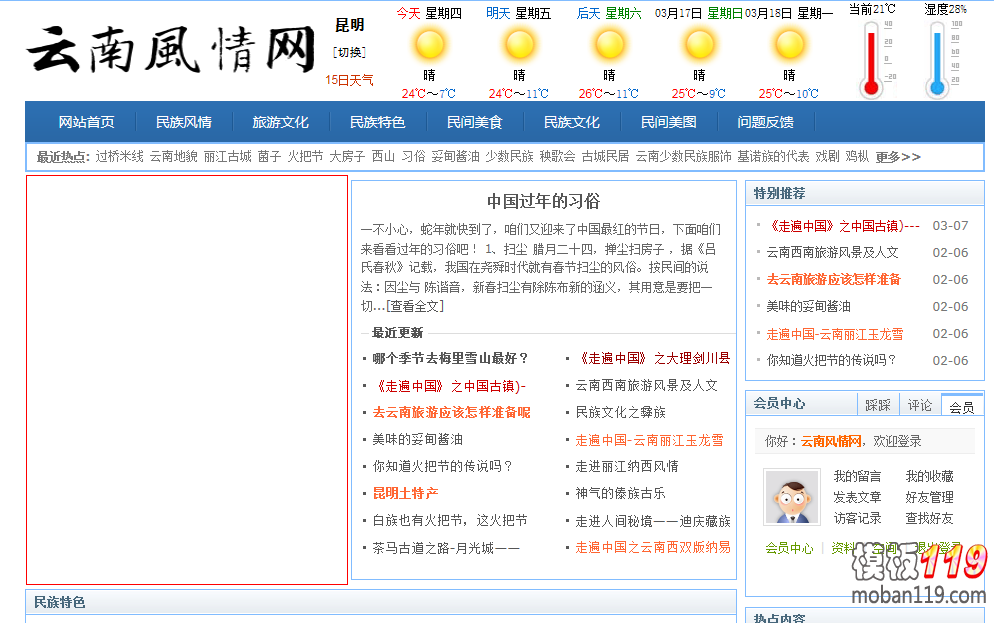Viewport: 994px width, 623px height.
Task: Open 白族也有火把节 article
Action: [x=450, y=520]
